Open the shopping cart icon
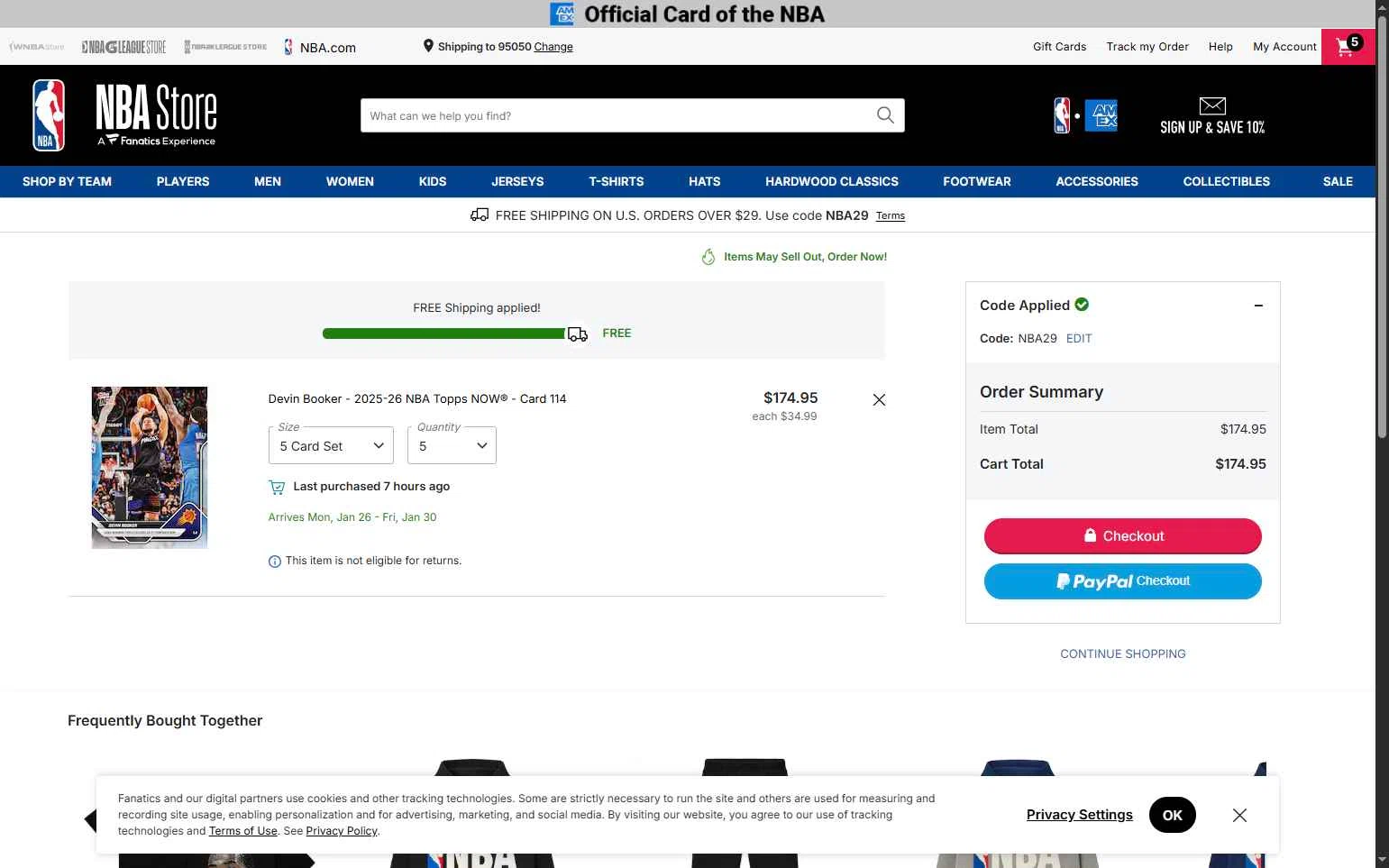Viewport: 1389px width, 868px height. pos(1348,47)
